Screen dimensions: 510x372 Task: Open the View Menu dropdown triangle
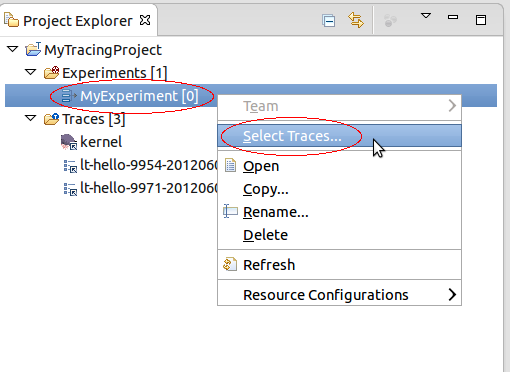426,16
